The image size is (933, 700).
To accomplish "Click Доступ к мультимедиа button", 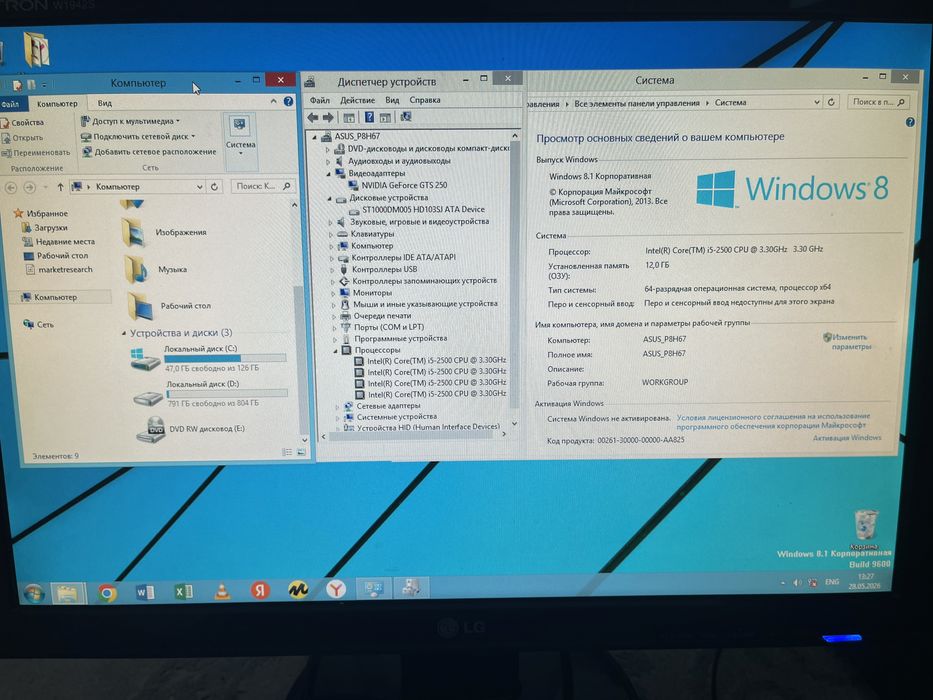I will click(x=130, y=121).
